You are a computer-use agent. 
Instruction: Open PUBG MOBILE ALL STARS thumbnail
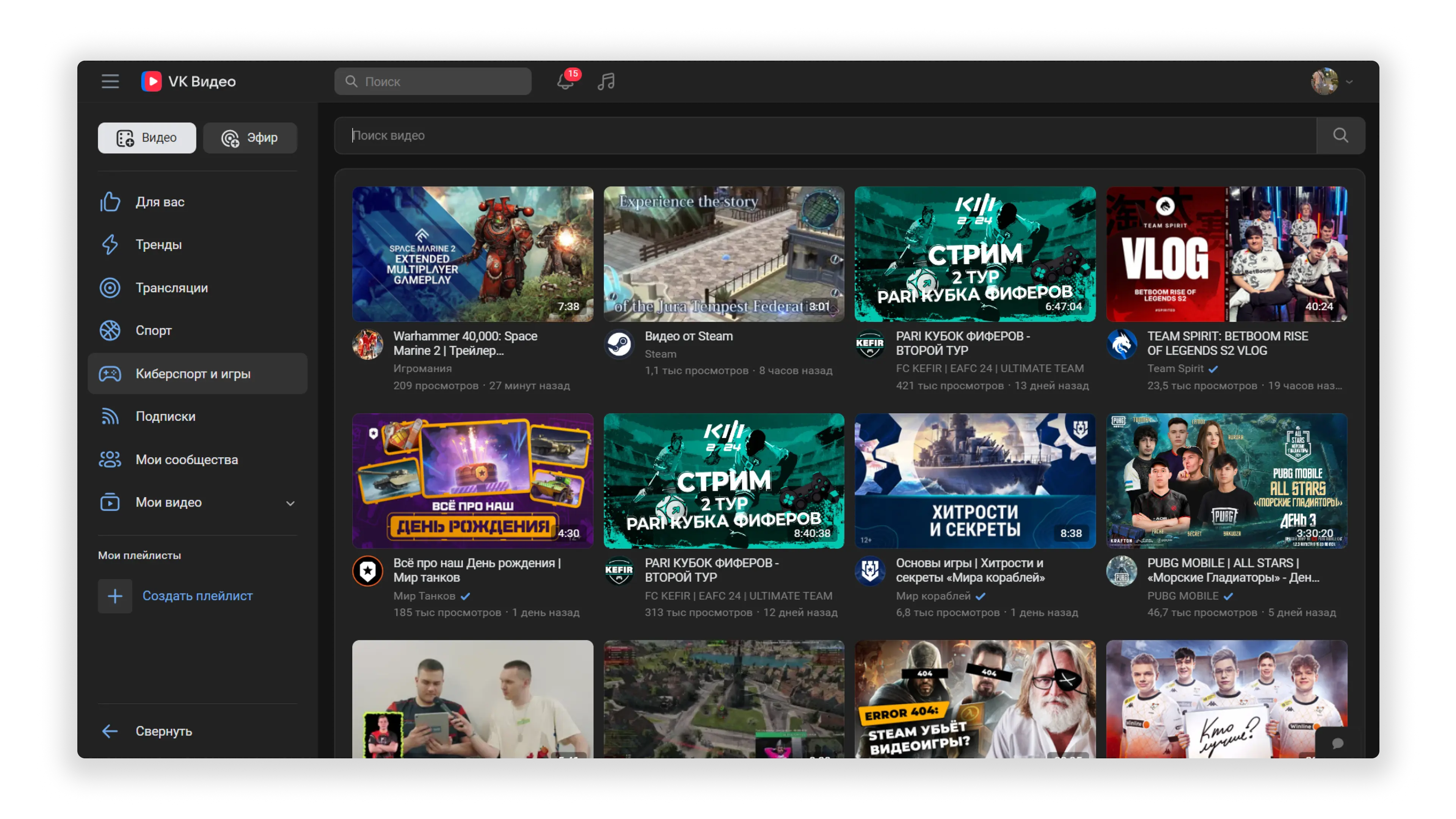coord(1227,481)
